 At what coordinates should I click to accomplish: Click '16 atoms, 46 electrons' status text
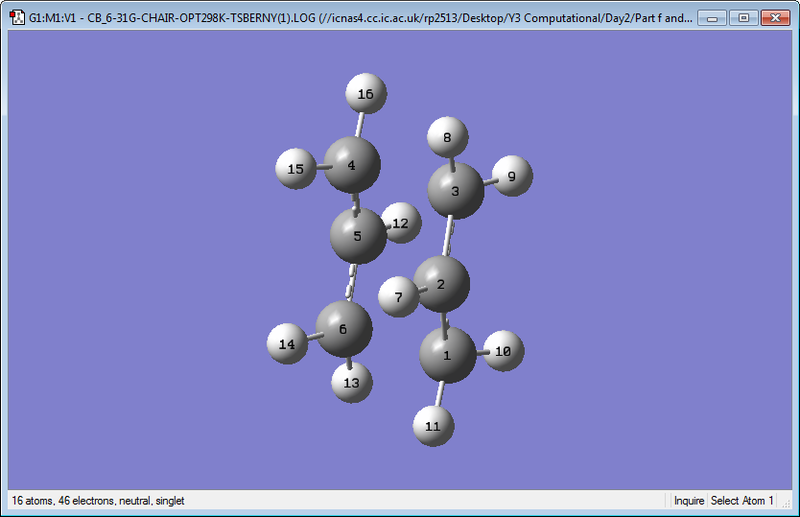tap(98, 501)
